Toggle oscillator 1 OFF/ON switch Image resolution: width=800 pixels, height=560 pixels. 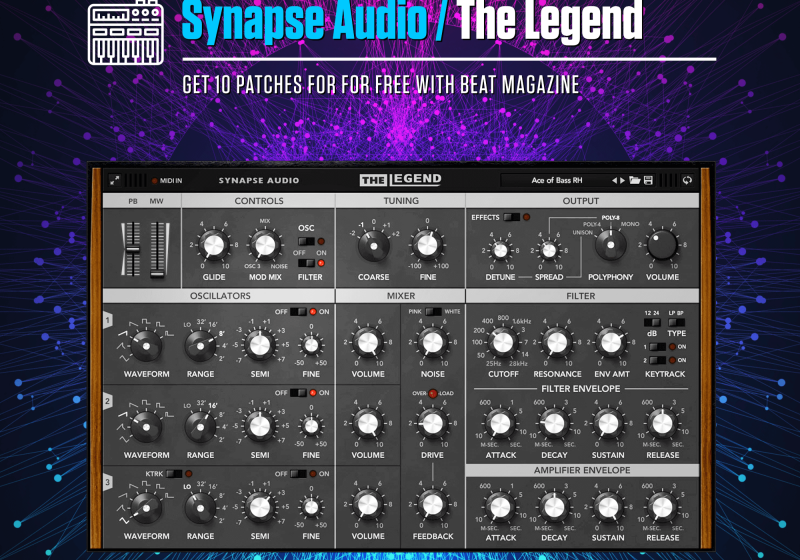298,312
